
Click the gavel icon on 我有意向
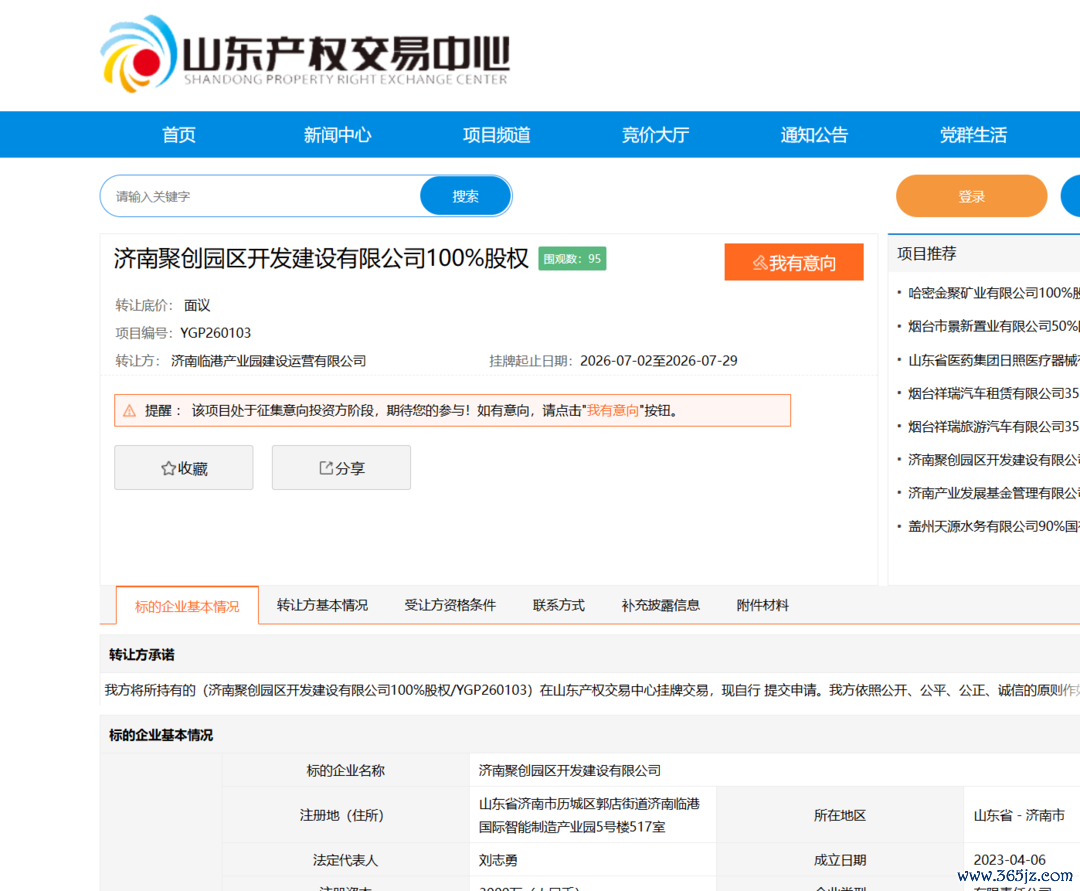(760, 263)
